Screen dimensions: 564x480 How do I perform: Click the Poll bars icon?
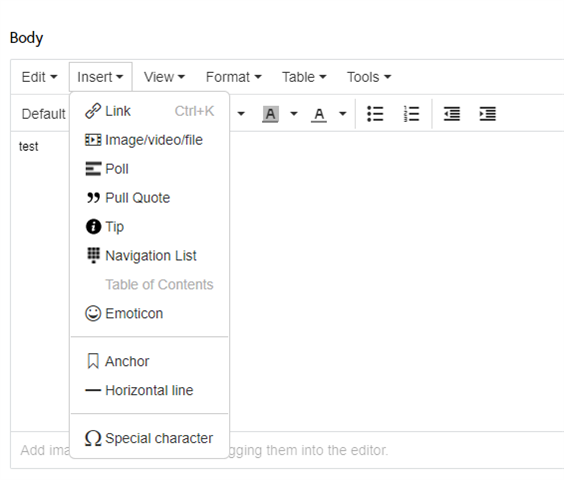coord(93,169)
